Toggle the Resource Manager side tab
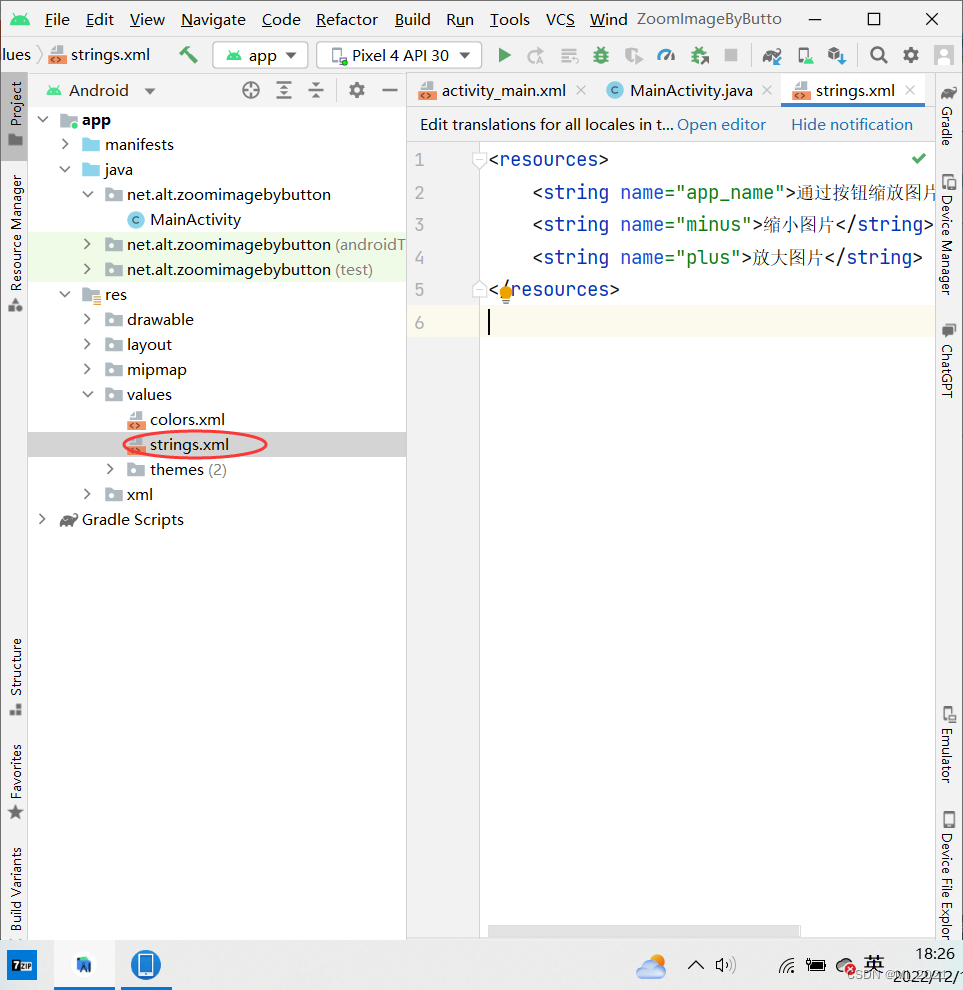This screenshot has height=990, width=963. 15,243
